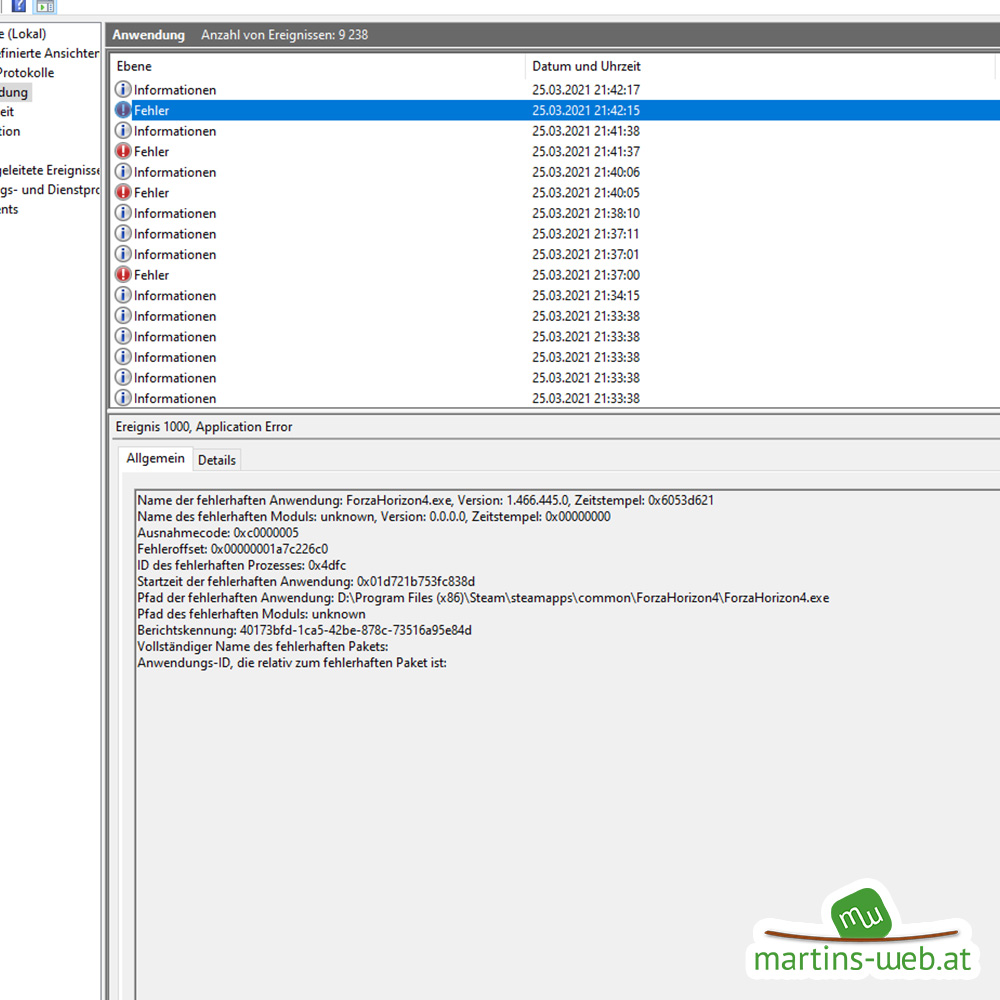Click the info icon of the 21:37:01 event
This screenshot has width=1000, height=1000.
pos(123,254)
